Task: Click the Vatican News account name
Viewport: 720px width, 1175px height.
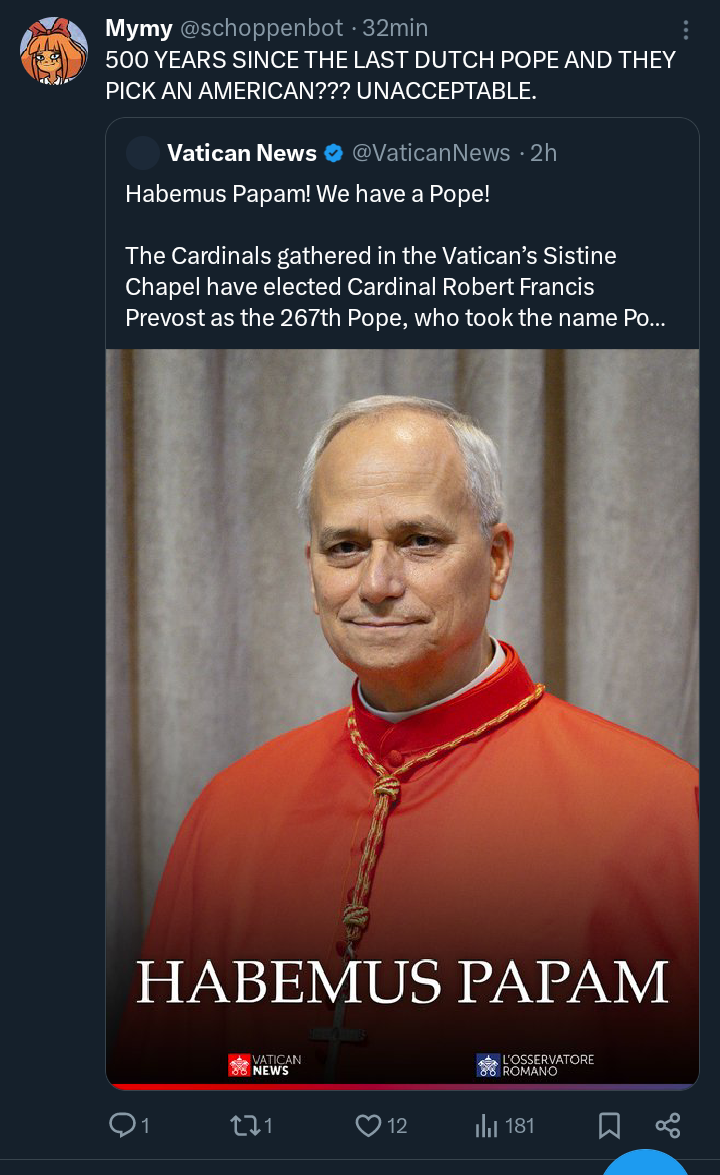Action: tap(242, 153)
